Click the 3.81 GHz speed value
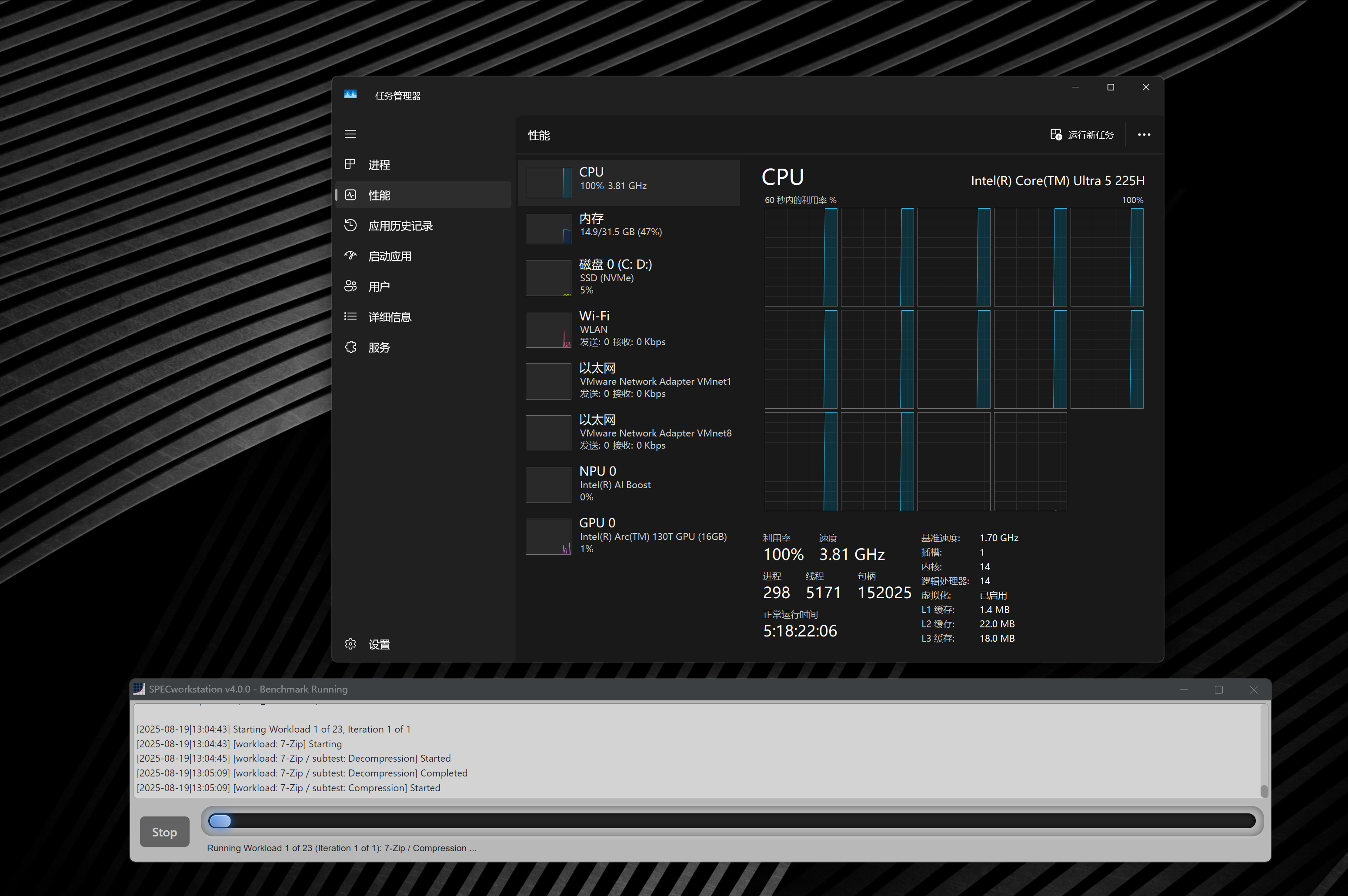Image resolution: width=1348 pixels, height=896 pixels. click(x=852, y=554)
